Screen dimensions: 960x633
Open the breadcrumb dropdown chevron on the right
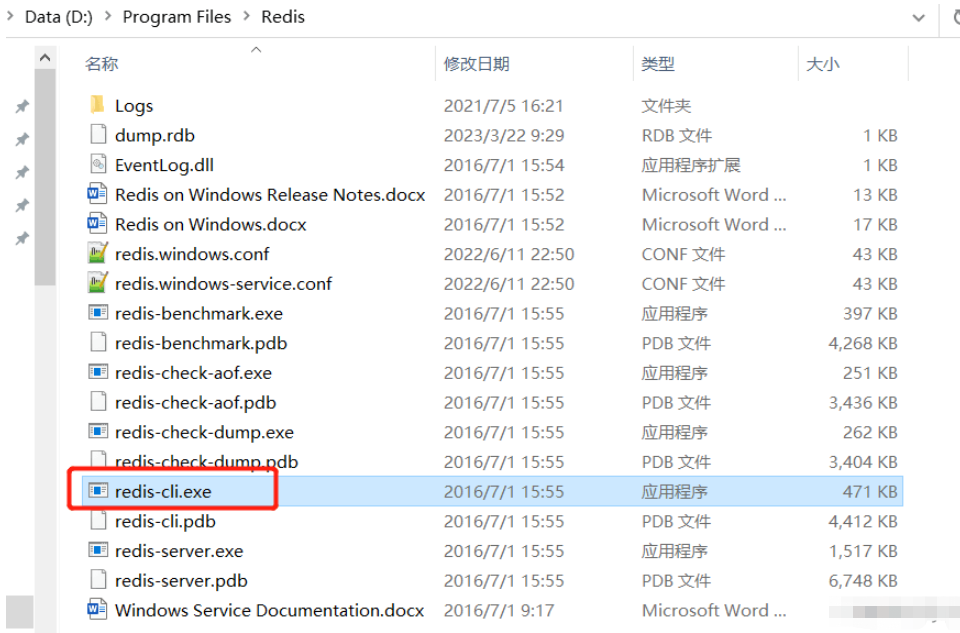point(918,17)
